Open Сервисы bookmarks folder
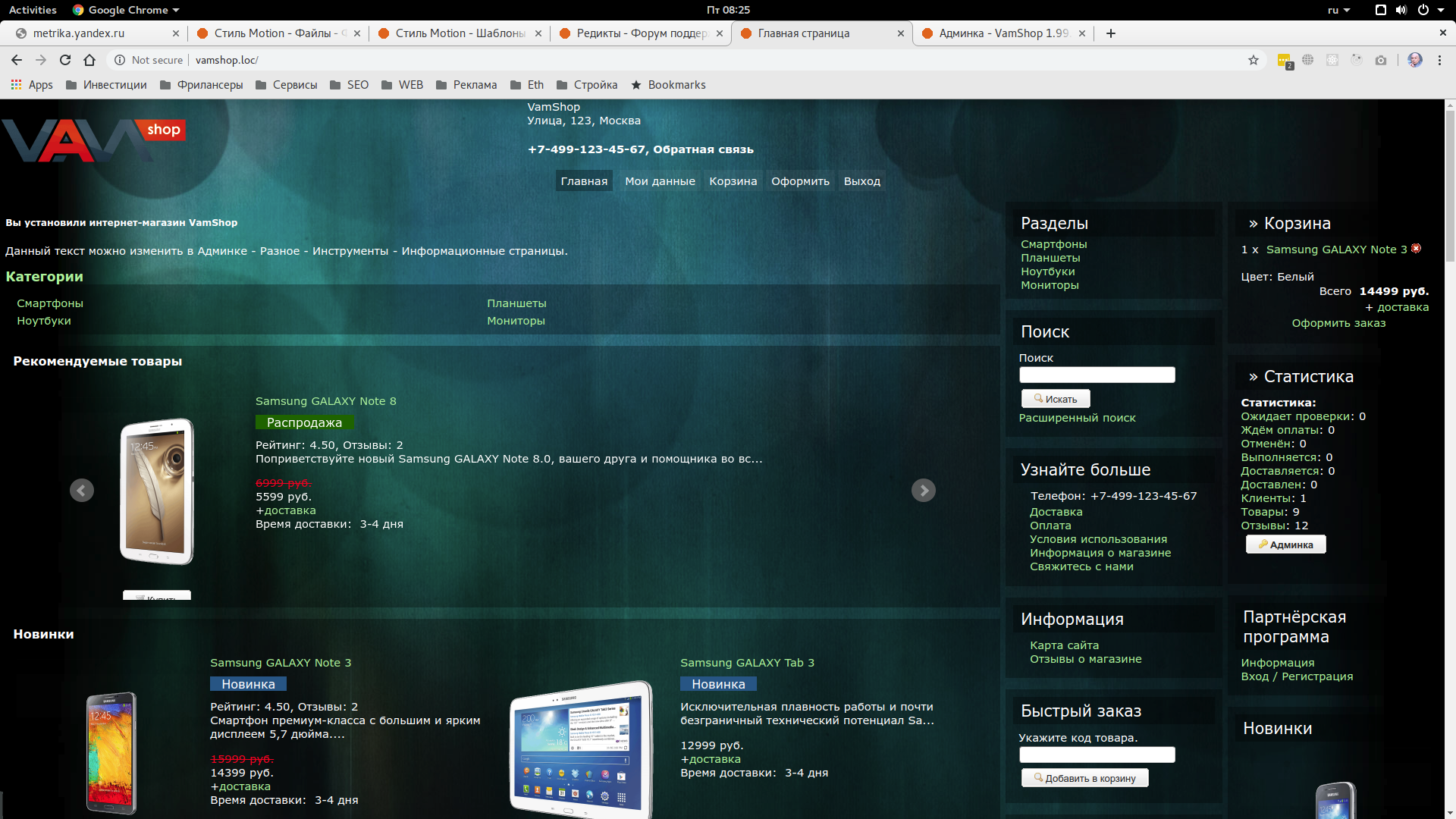 pyautogui.click(x=287, y=85)
